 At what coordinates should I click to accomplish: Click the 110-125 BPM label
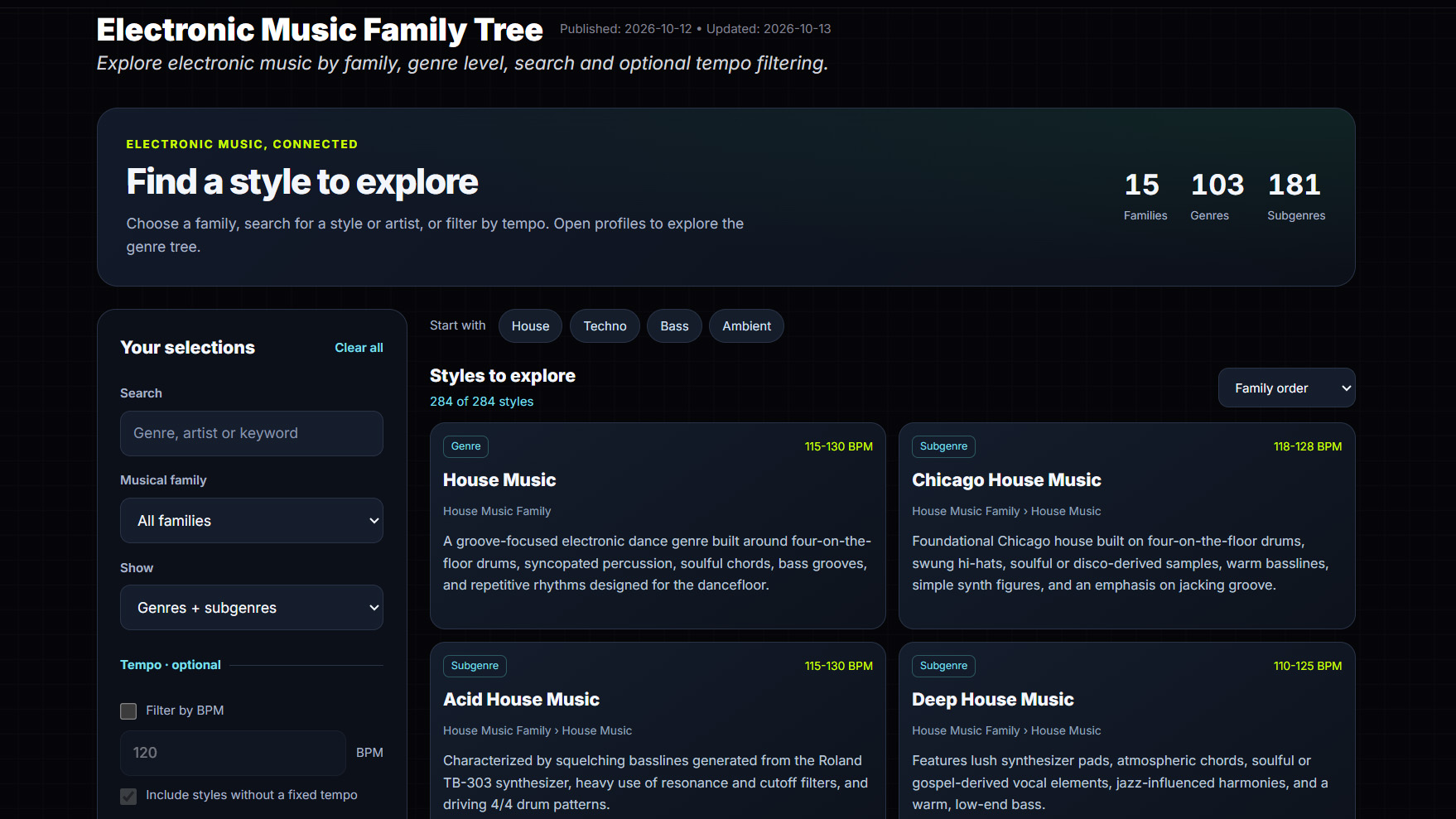coord(1308,666)
